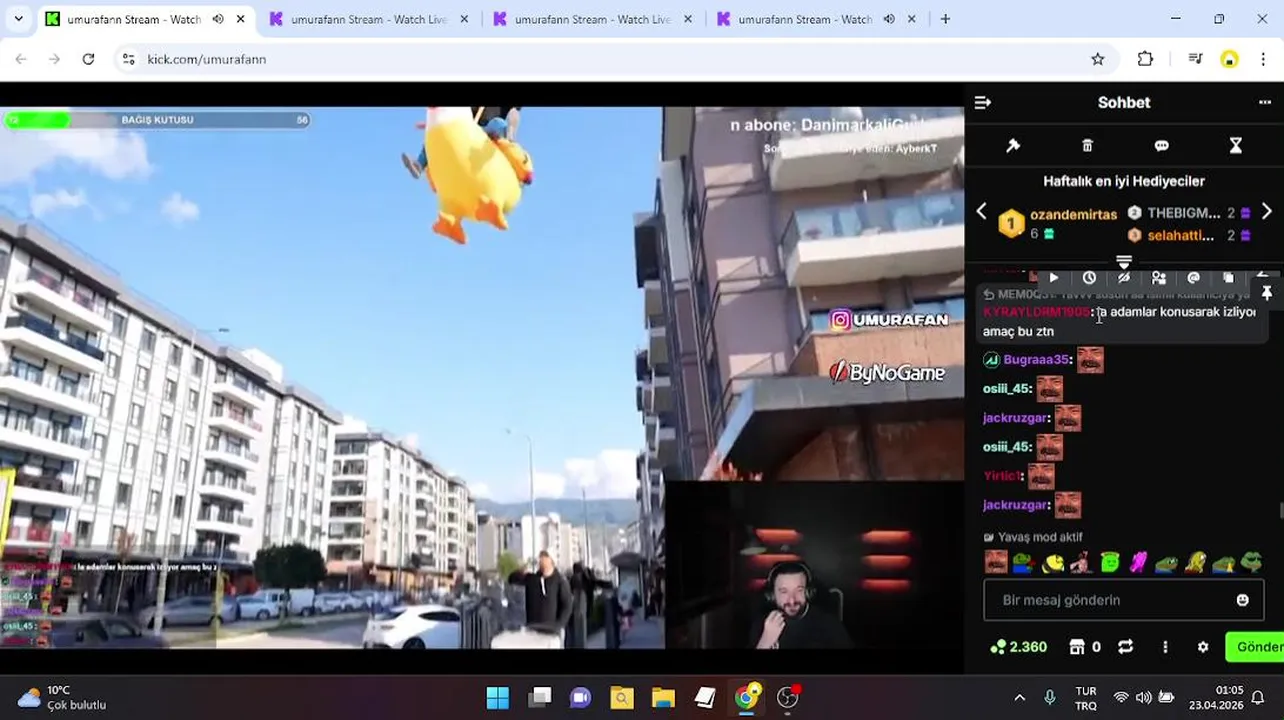This screenshot has width=1284, height=720.
Task: Go back in browser history
Action: [21, 59]
